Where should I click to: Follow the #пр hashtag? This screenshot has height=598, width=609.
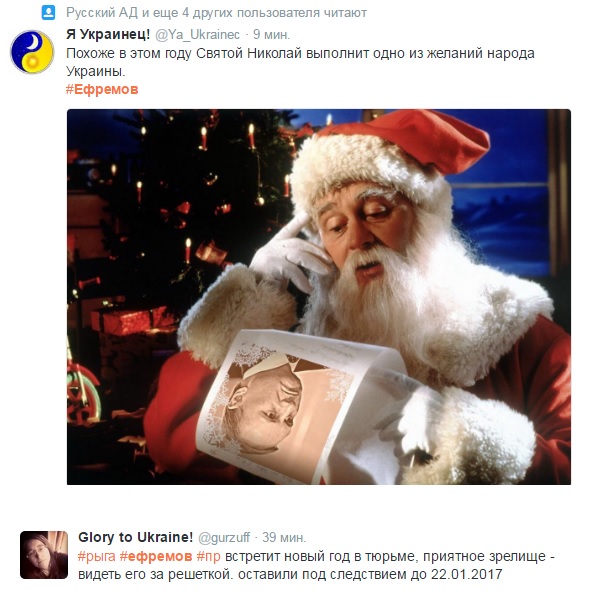[x=209, y=556]
